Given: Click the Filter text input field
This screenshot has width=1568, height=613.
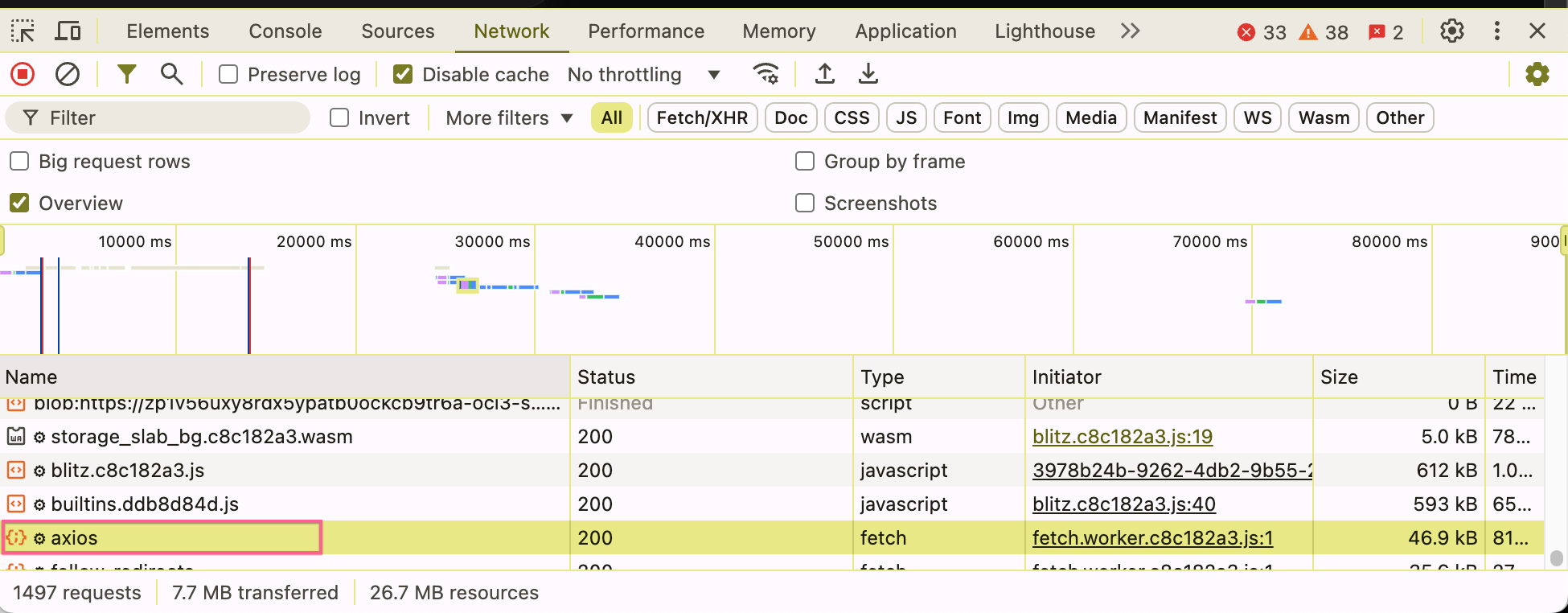Looking at the screenshot, I should pyautogui.click(x=169, y=118).
